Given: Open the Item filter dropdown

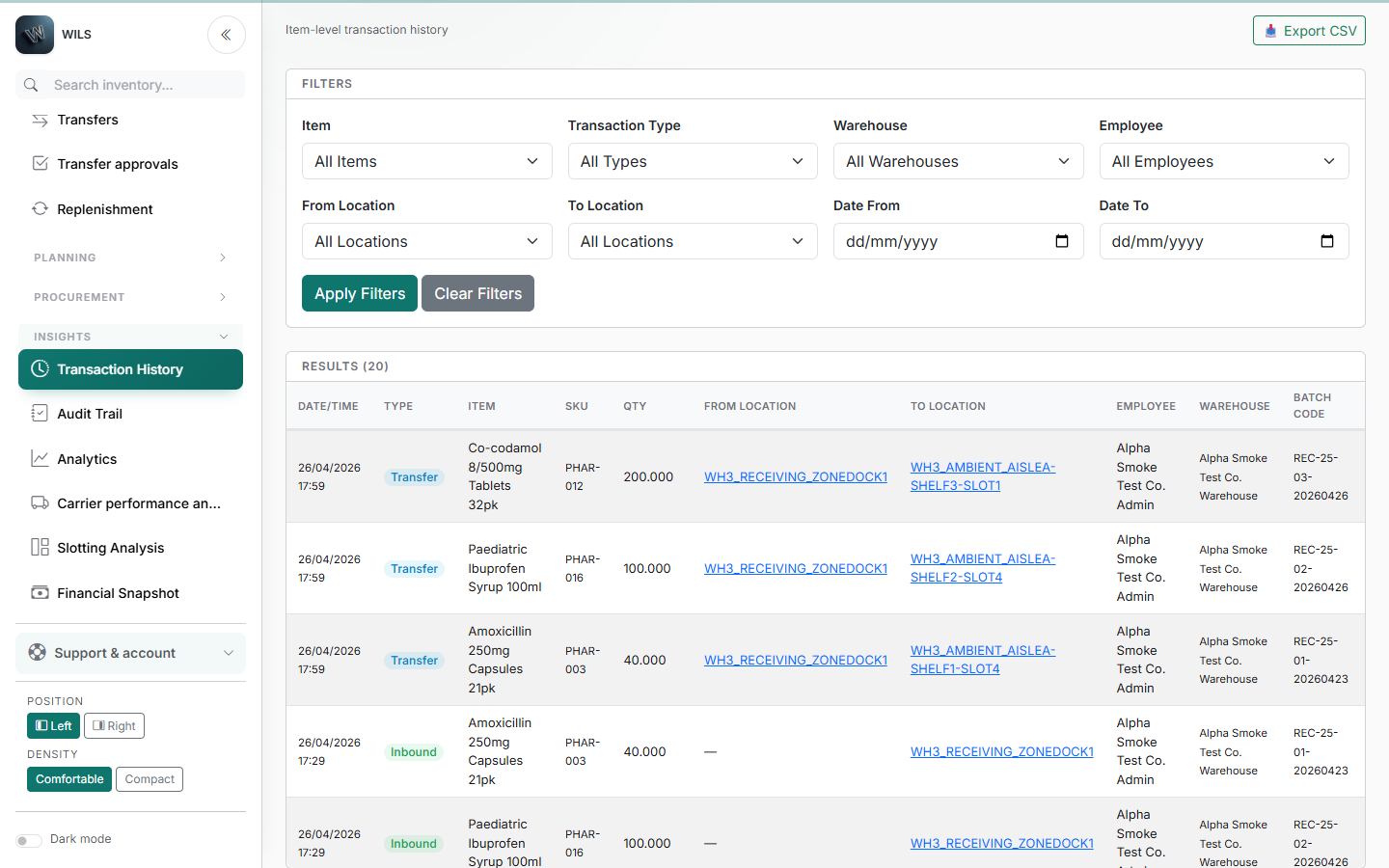Looking at the screenshot, I should (x=426, y=161).
